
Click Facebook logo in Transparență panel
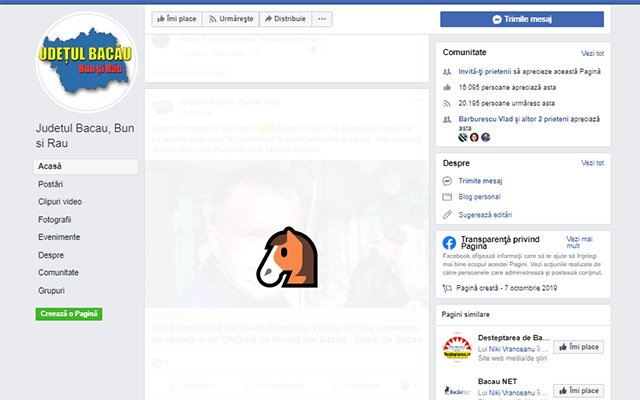pyautogui.click(x=449, y=243)
